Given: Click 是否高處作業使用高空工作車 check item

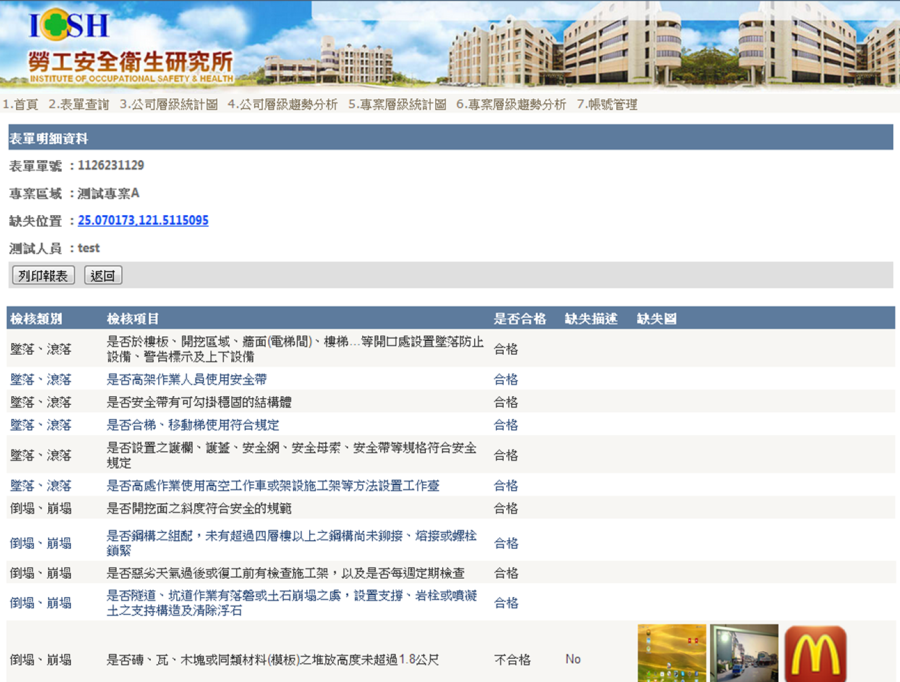Looking at the screenshot, I should pyautogui.click(x=273, y=486).
